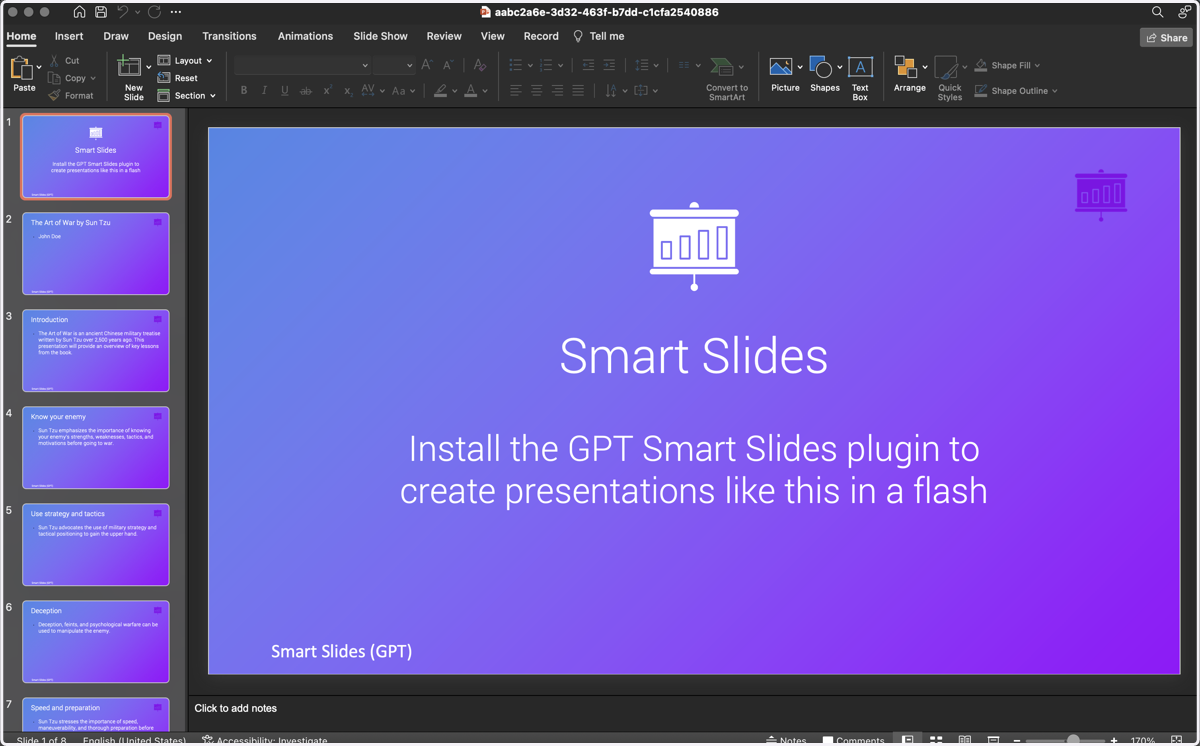Toggle subscript formatting

(347, 91)
